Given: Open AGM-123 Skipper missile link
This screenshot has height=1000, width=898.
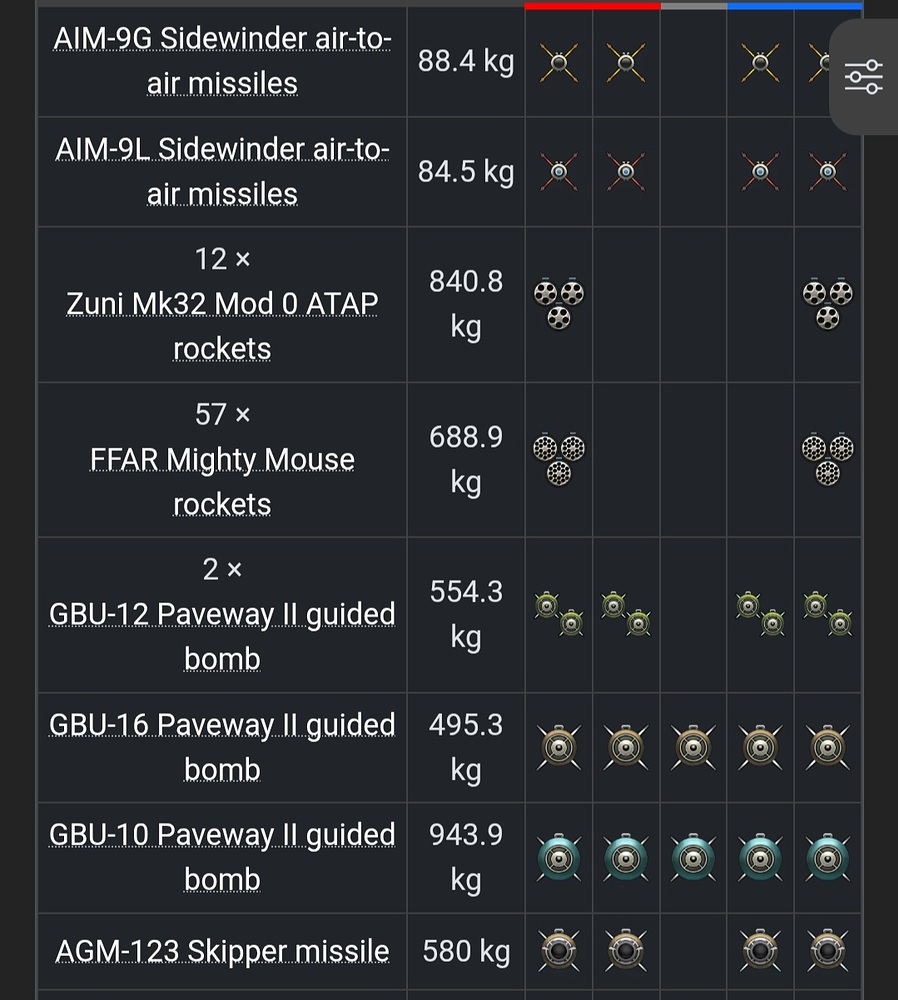Looking at the screenshot, I should (222, 951).
